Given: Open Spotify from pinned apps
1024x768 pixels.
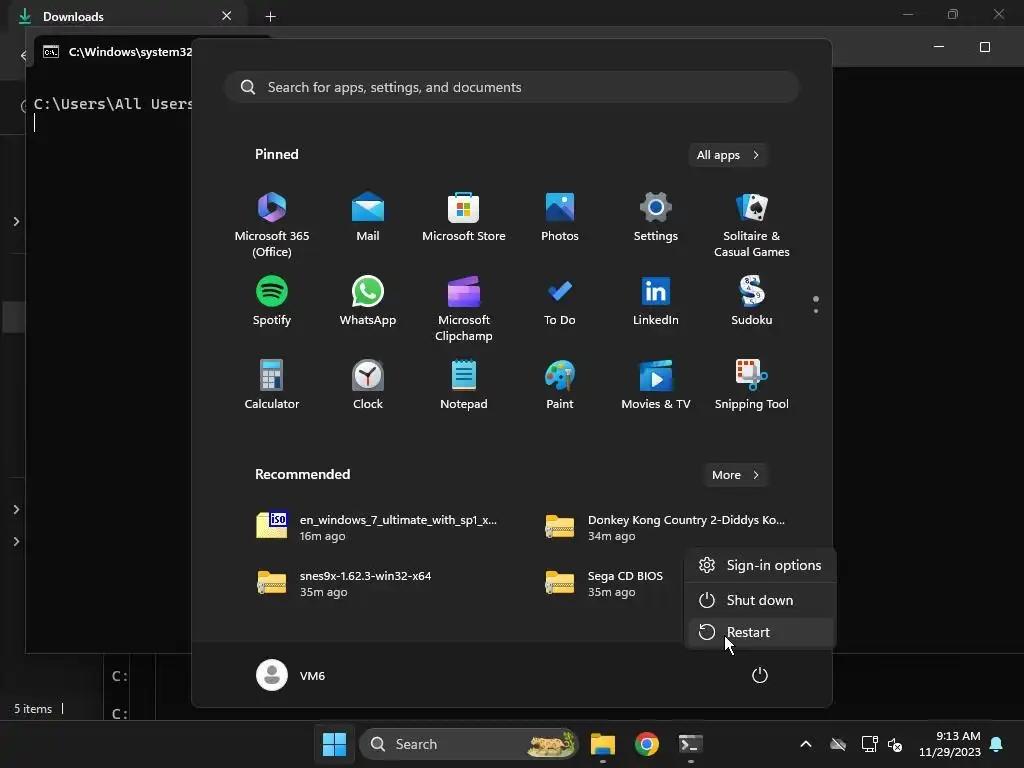Looking at the screenshot, I should [x=272, y=302].
